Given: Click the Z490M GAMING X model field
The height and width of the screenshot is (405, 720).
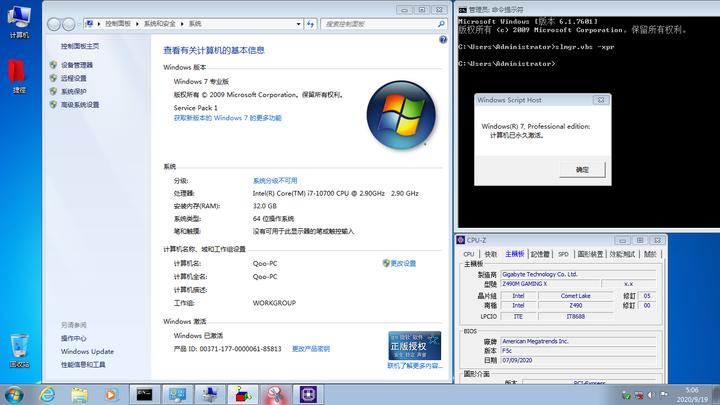Looking at the screenshot, I should pyautogui.click(x=550, y=284).
